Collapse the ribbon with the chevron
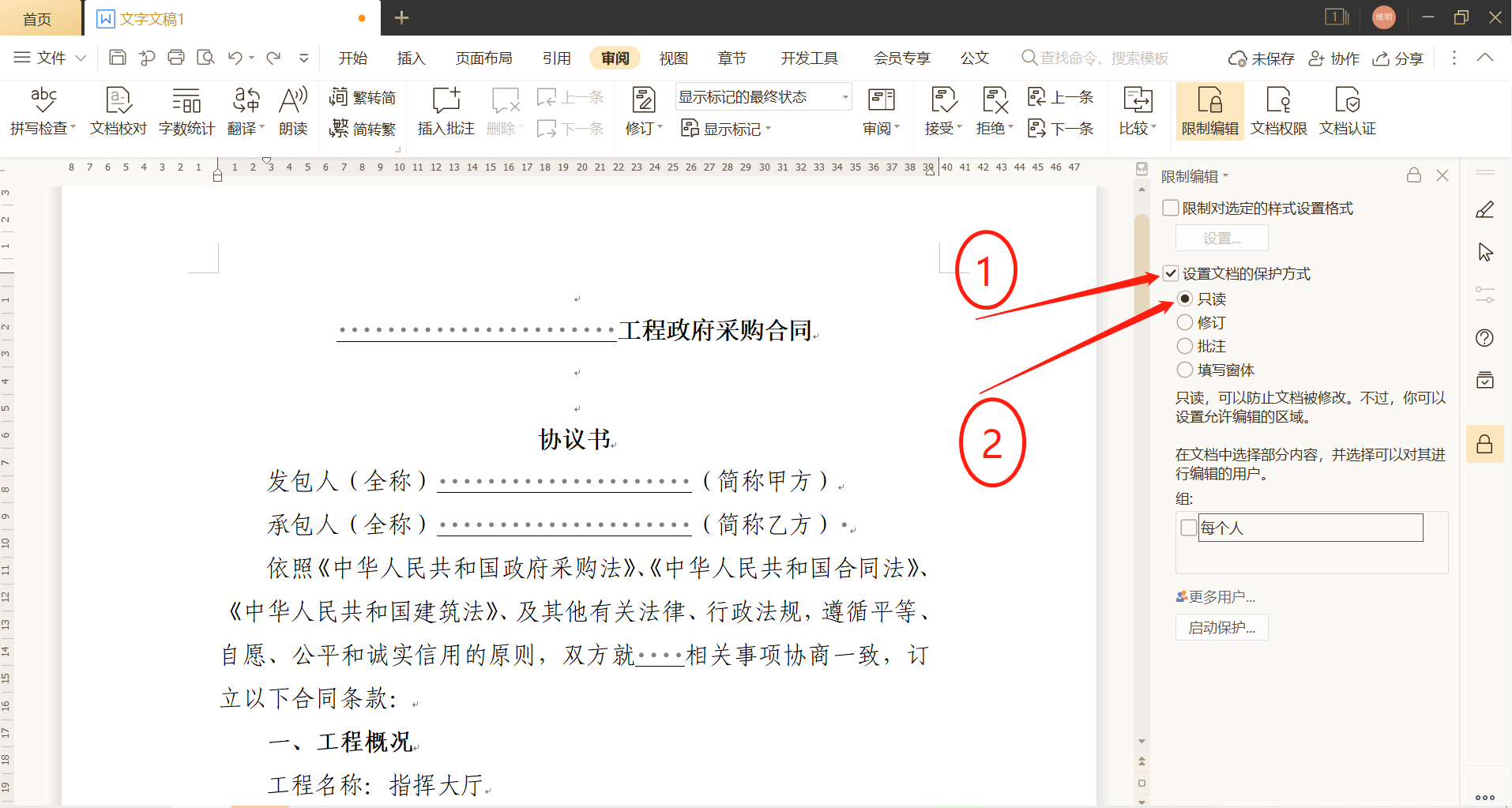The width and height of the screenshot is (1512, 808). [1485, 58]
